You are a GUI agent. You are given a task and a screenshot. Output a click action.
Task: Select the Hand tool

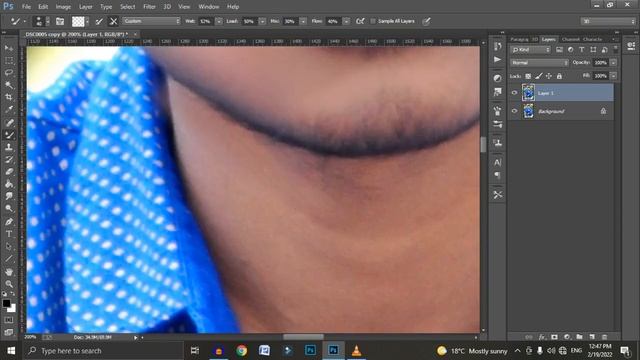9,272
